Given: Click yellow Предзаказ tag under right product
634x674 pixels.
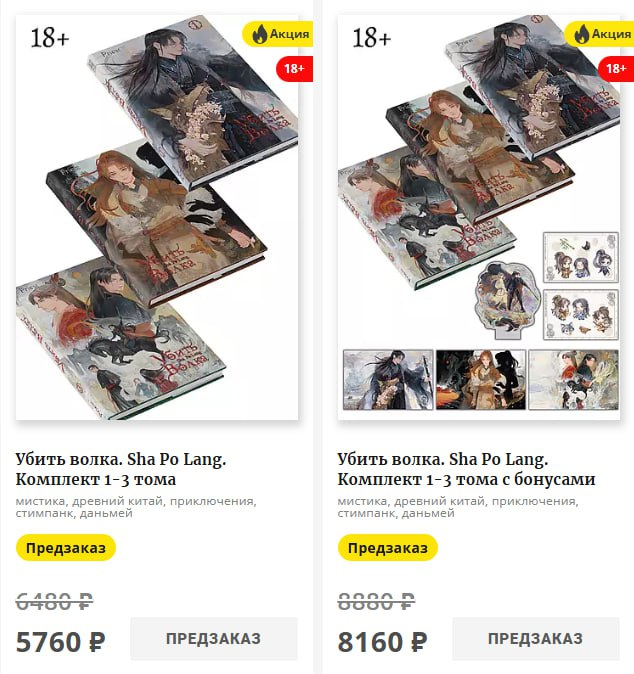Looking at the screenshot, I should 388,548.
